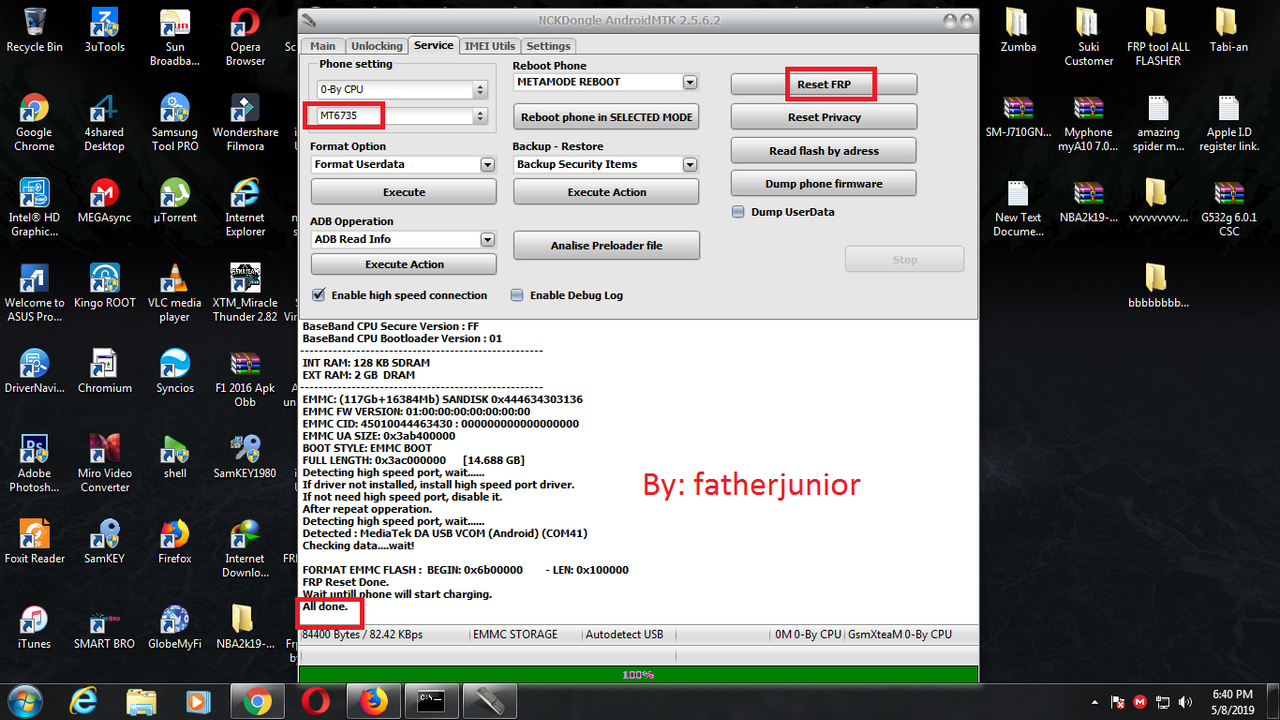The width and height of the screenshot is (1280, 720).
Task: Click the Reset FRP button
Action: 824,85
